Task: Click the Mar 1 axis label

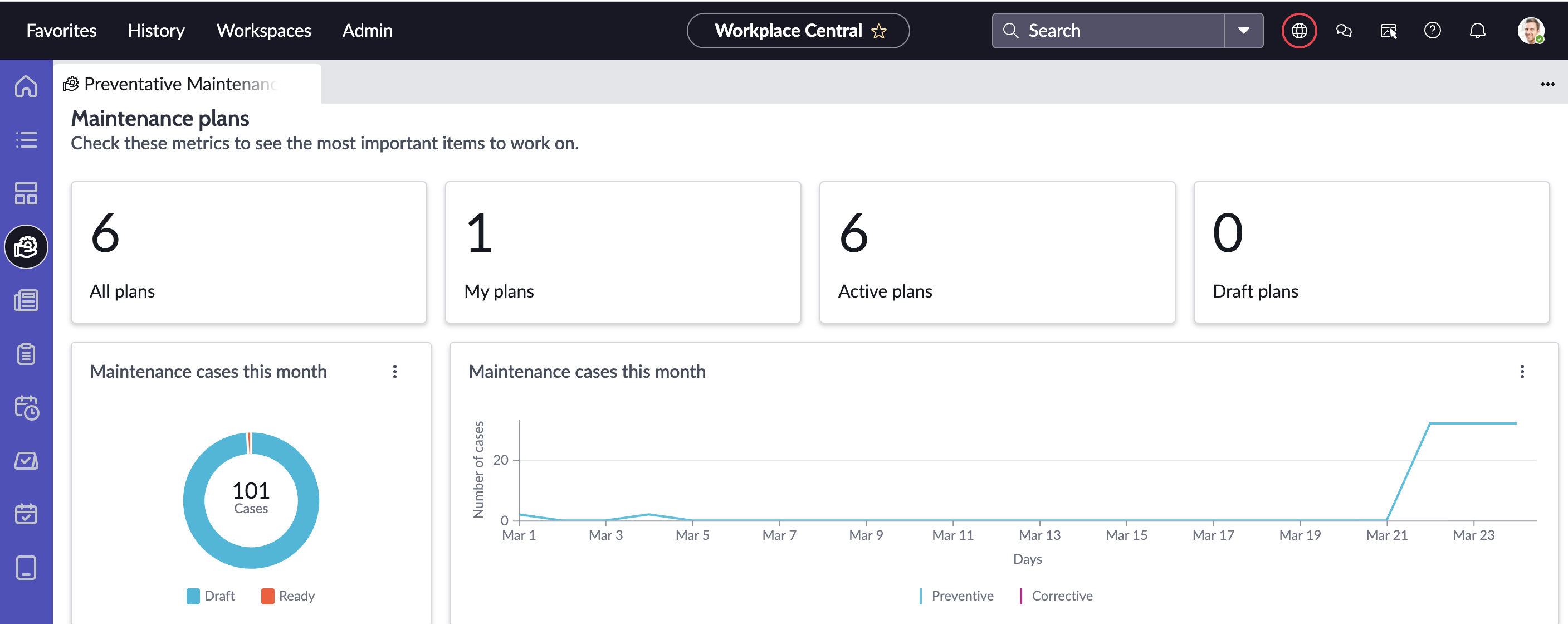Action: 519,535
